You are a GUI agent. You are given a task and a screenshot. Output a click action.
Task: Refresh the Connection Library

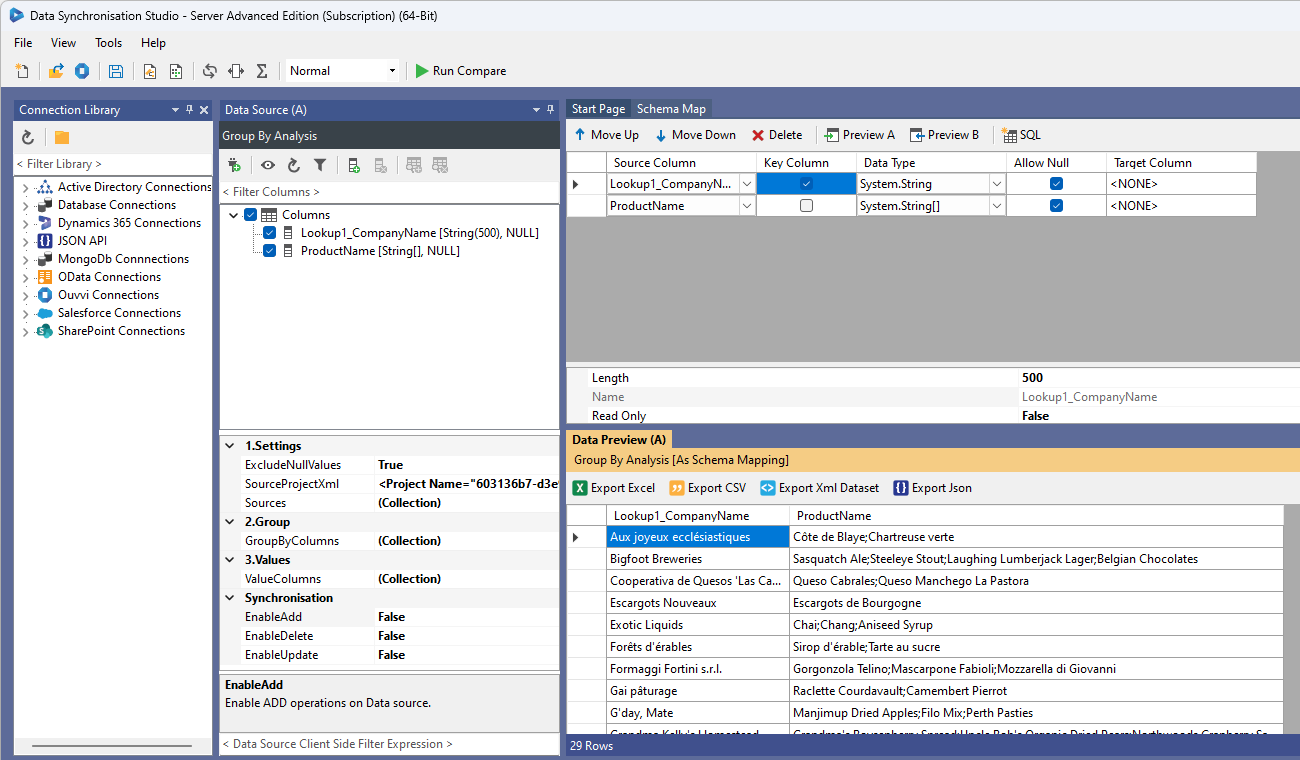point(28,137)
